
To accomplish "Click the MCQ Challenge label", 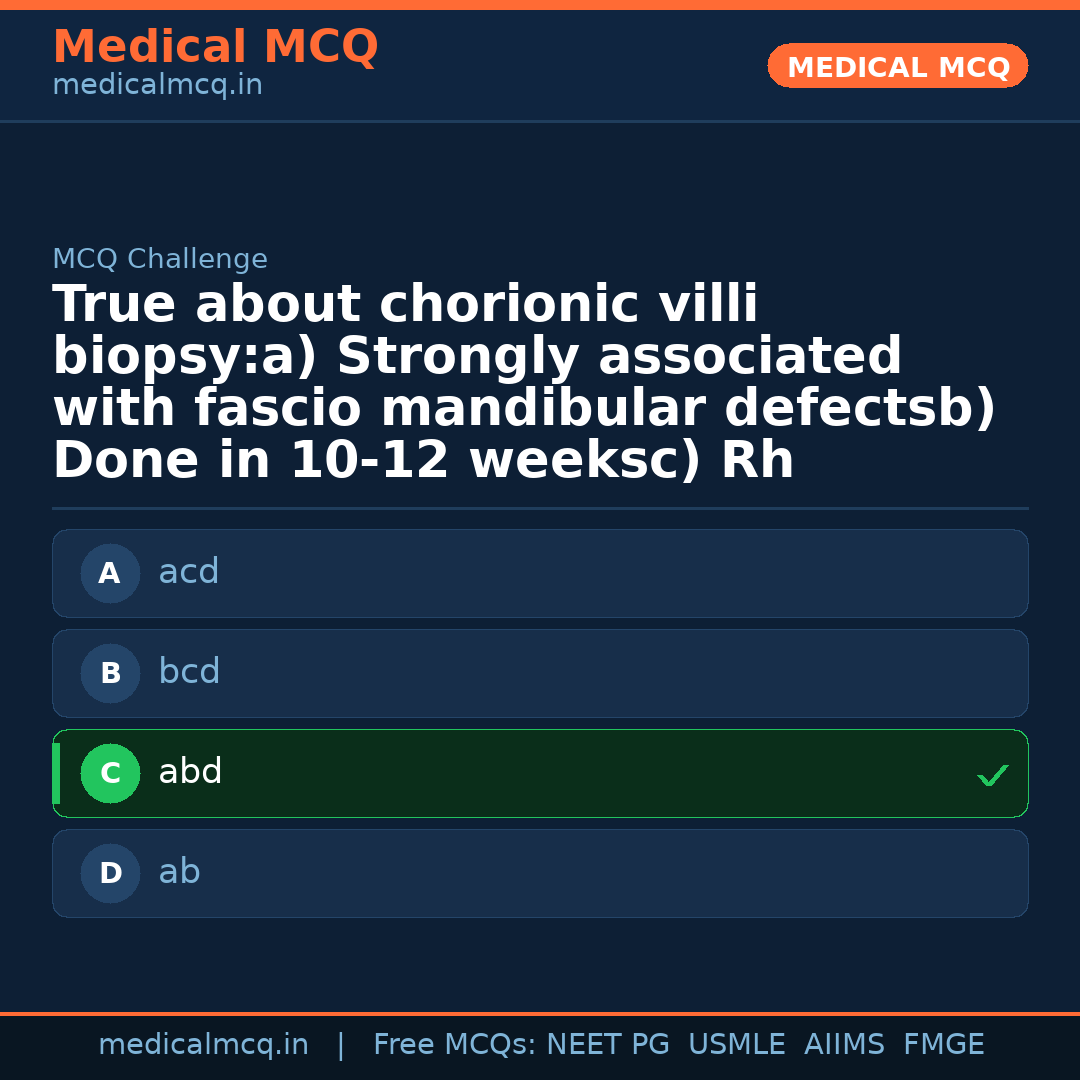I will 160,260.
